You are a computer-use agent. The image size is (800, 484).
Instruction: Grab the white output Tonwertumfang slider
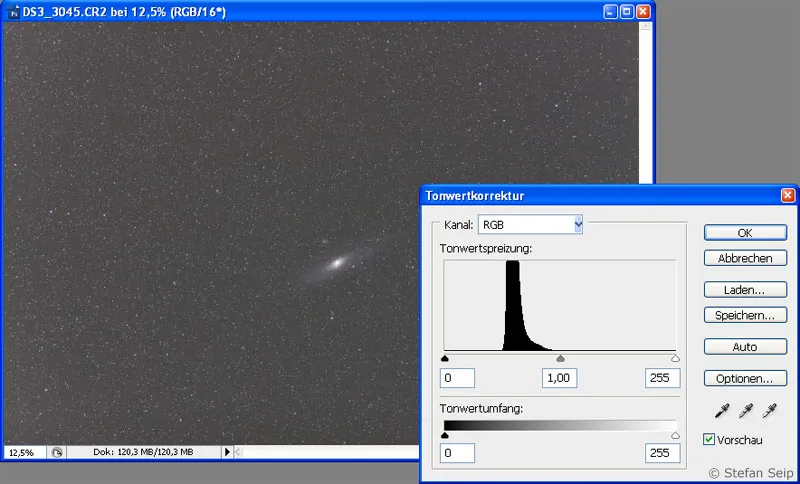(x=675, y=435)
